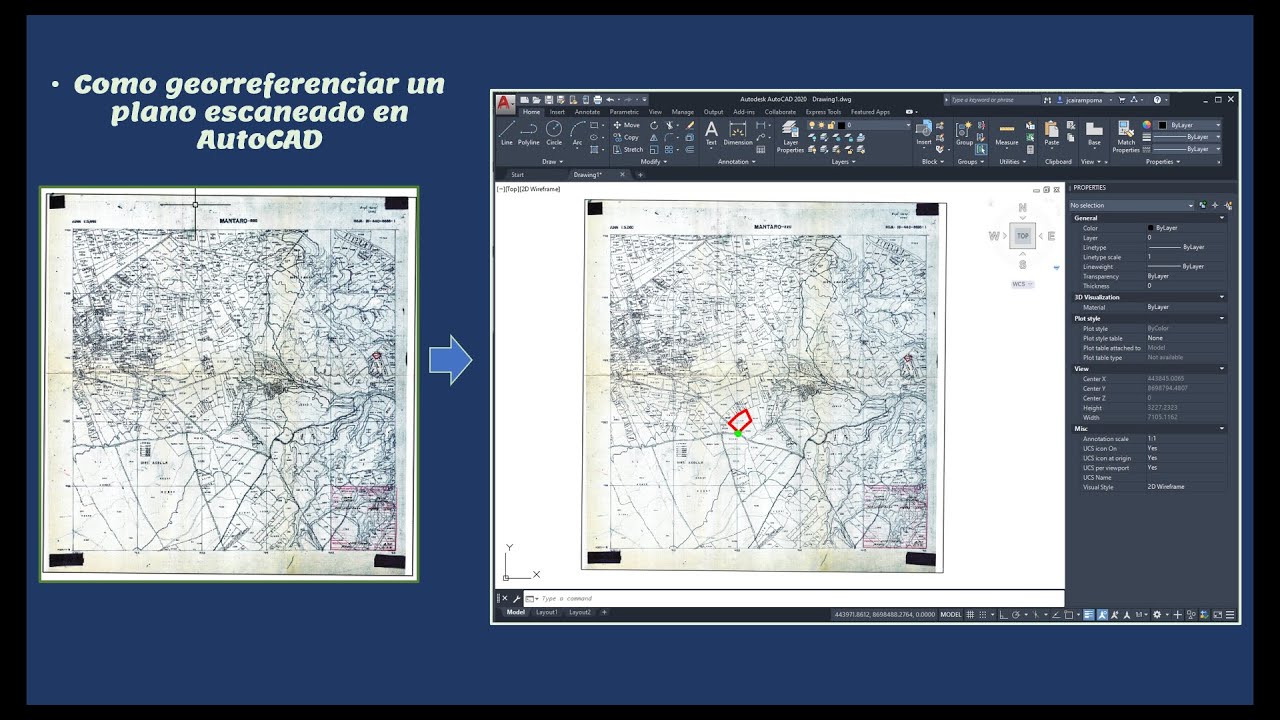
Task: Click the new drawing tab plus button
Action: pos(641,174)
